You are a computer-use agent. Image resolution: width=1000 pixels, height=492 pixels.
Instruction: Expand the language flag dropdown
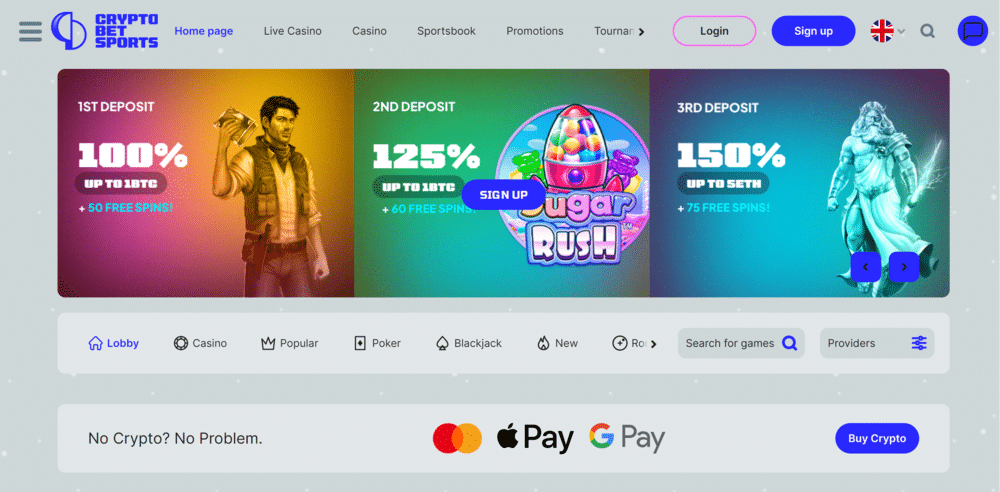[888, 31]
